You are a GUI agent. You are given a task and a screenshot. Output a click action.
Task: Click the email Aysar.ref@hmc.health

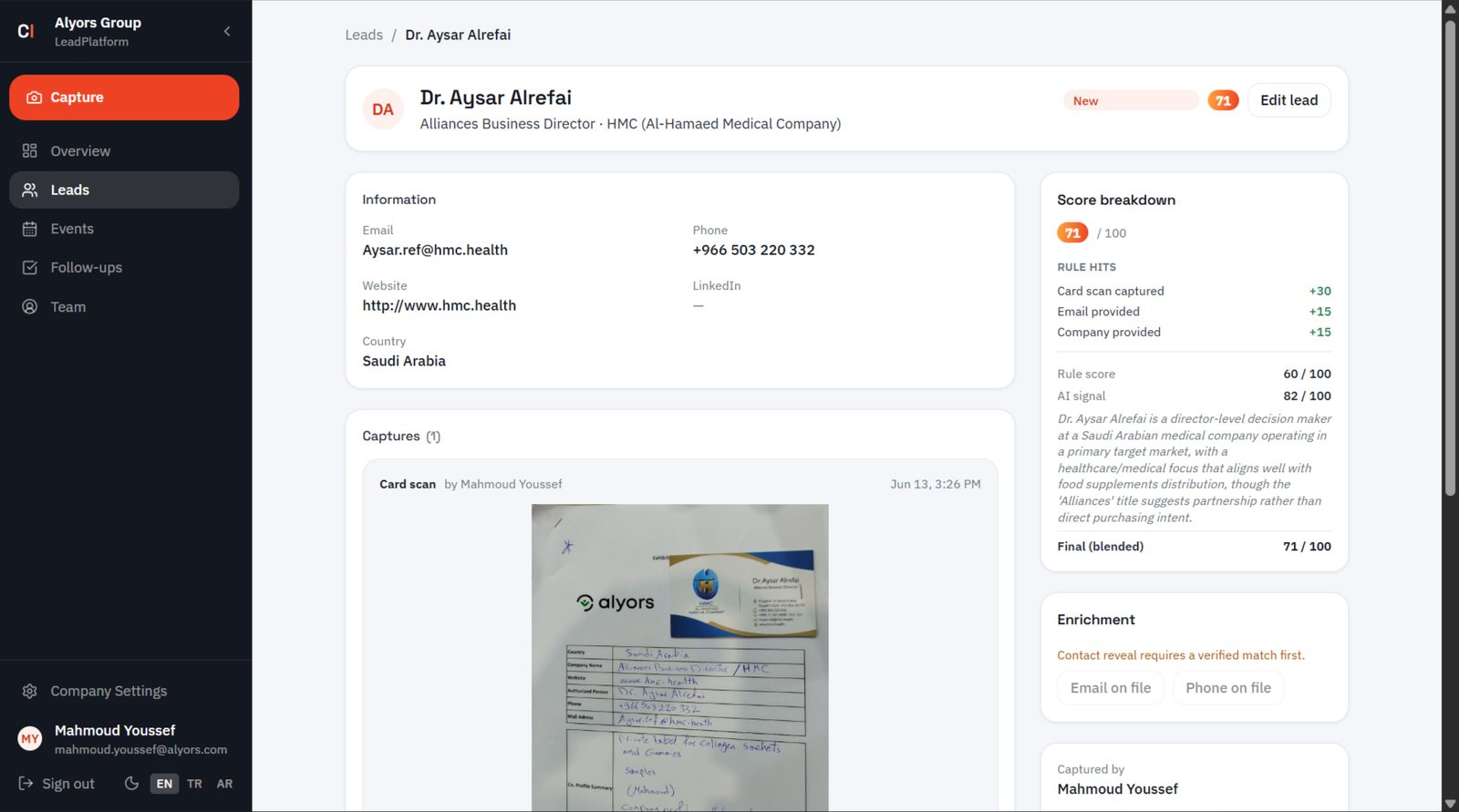(x=435, y=250)
